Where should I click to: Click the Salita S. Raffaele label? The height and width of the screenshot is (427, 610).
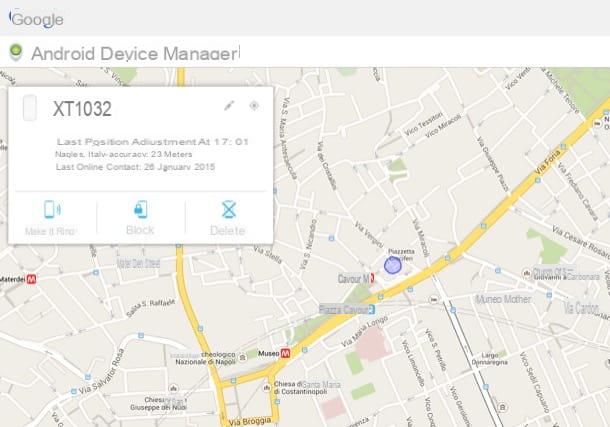click(x=150, y=308)
